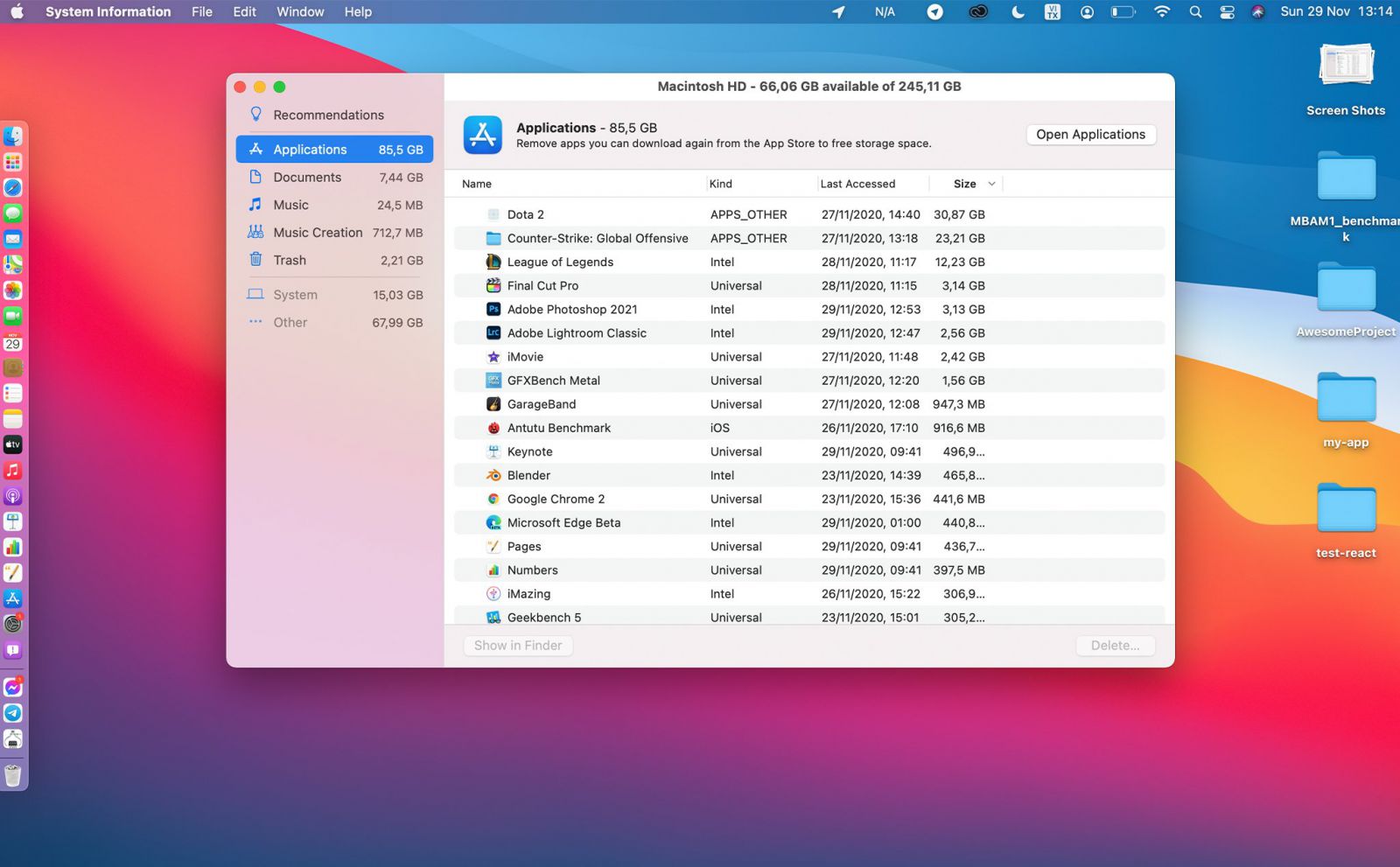Viewport: 1400px width, 867px height.
Task: Select Final Cut Pro clapper icon
Action: pyautogui.click(x=493, y=285)
